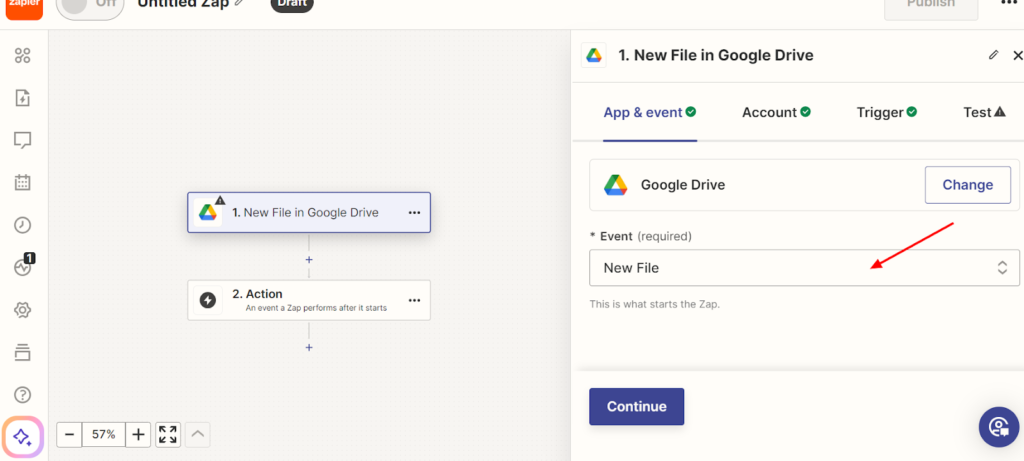Click the apps grid icon in sidebar
This screenshot has height=461, width=1024.
(x=22, y=55)
